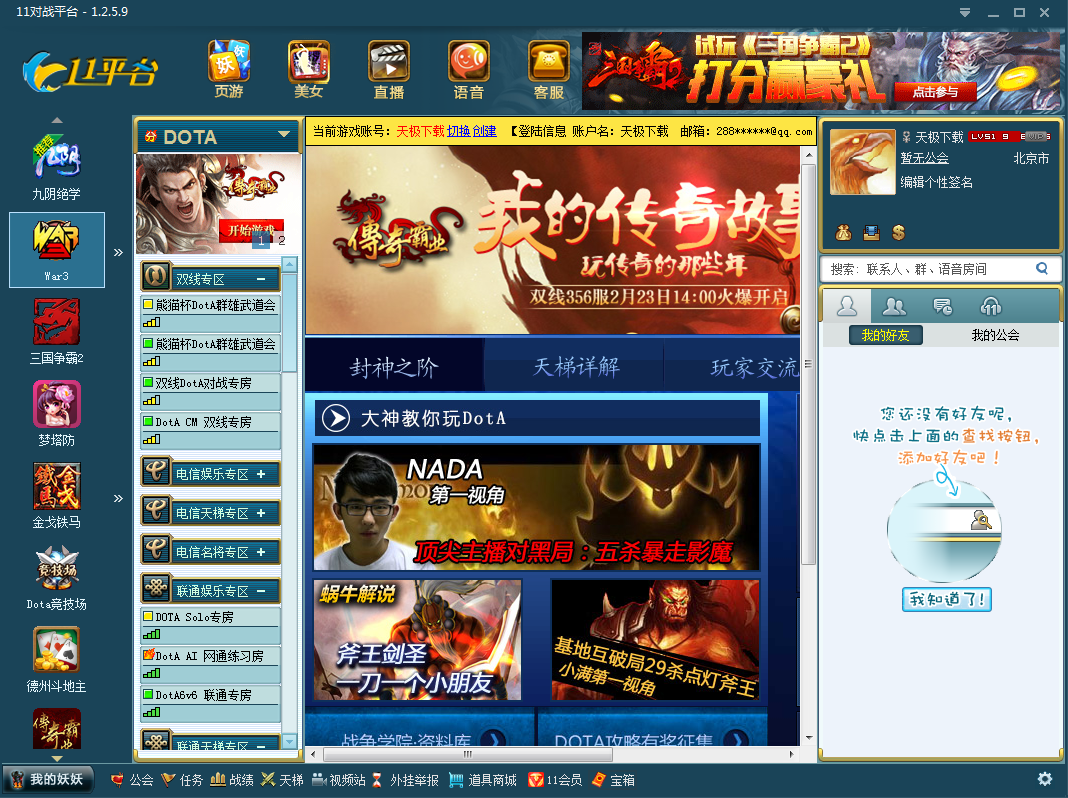The width and height of the screenshot is (1068, 798).
Task: Open the 美女 icon in top toolbar
Action: pos(309,69)
